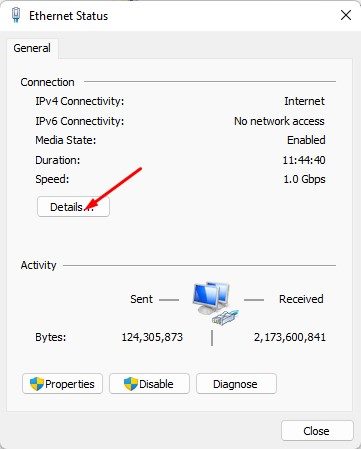Click the Ethernet icon in title bar
Screen dimensions: 361x449
[16, 15]
